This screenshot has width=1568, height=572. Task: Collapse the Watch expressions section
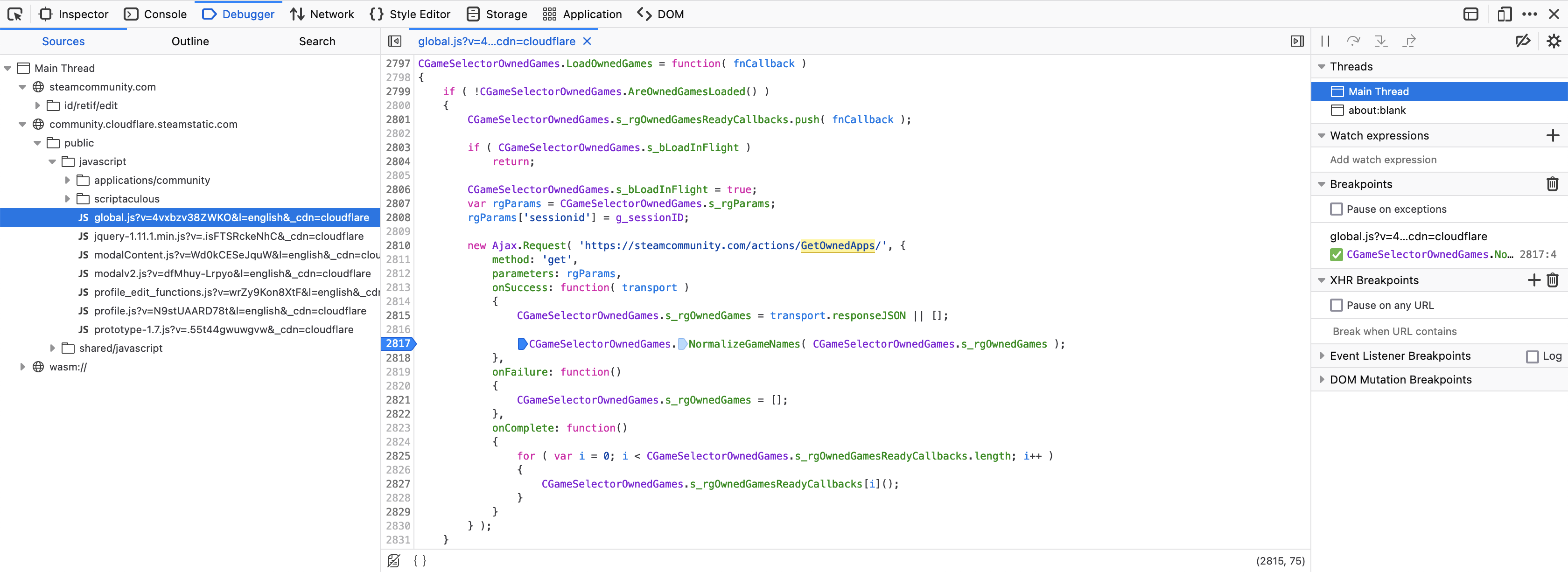click(1322, 136)
